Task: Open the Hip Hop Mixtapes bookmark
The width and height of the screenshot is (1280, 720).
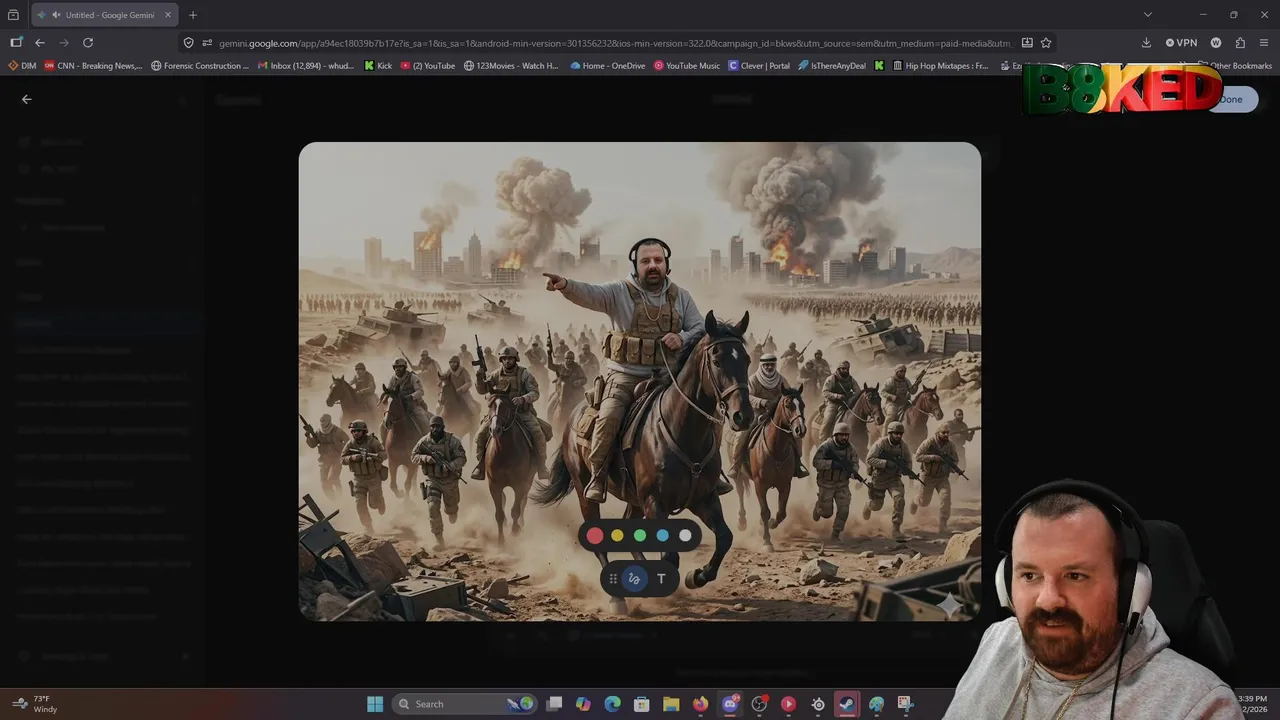Action: tap(940, 66)
